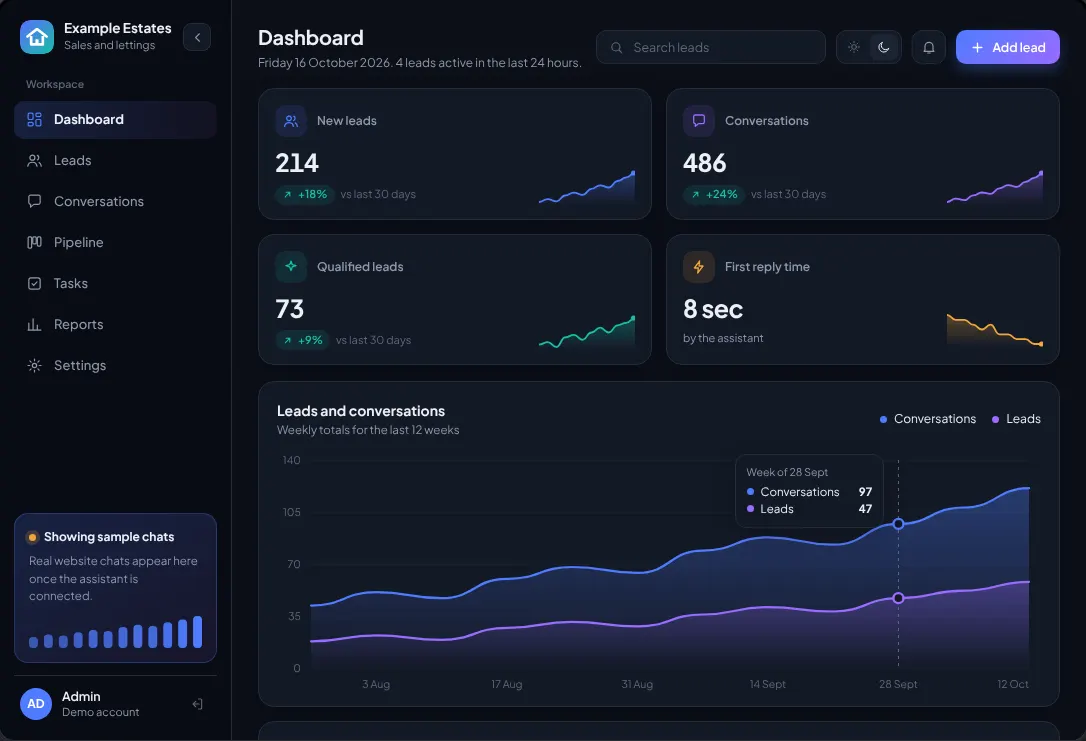The width and height of the screenshot is (1086, 741).
Task: Toggle the Conversations series in chart legend
Action: tap(928, 419)
